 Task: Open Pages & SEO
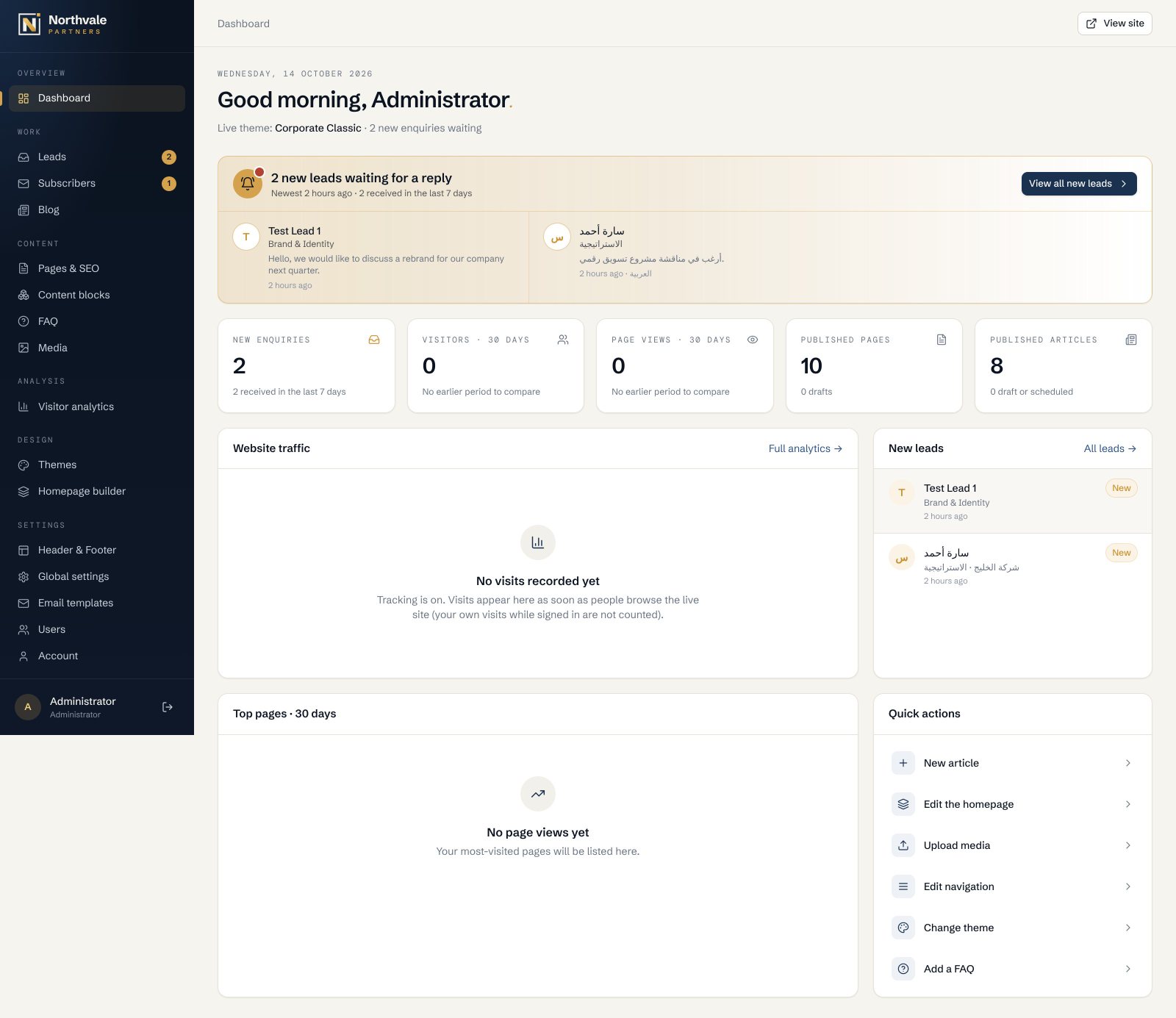pos(97,269)
